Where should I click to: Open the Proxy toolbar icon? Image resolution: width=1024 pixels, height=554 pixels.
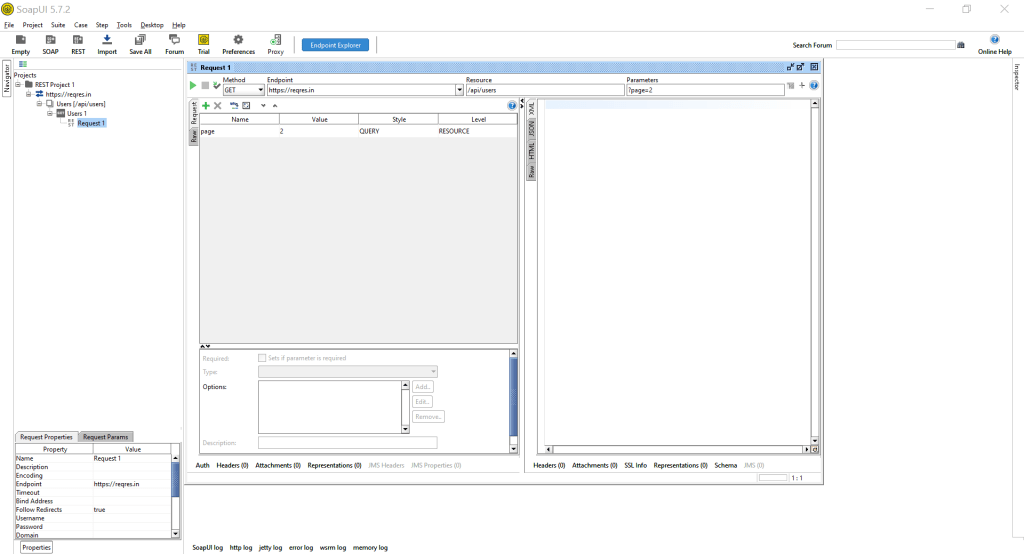275,44
